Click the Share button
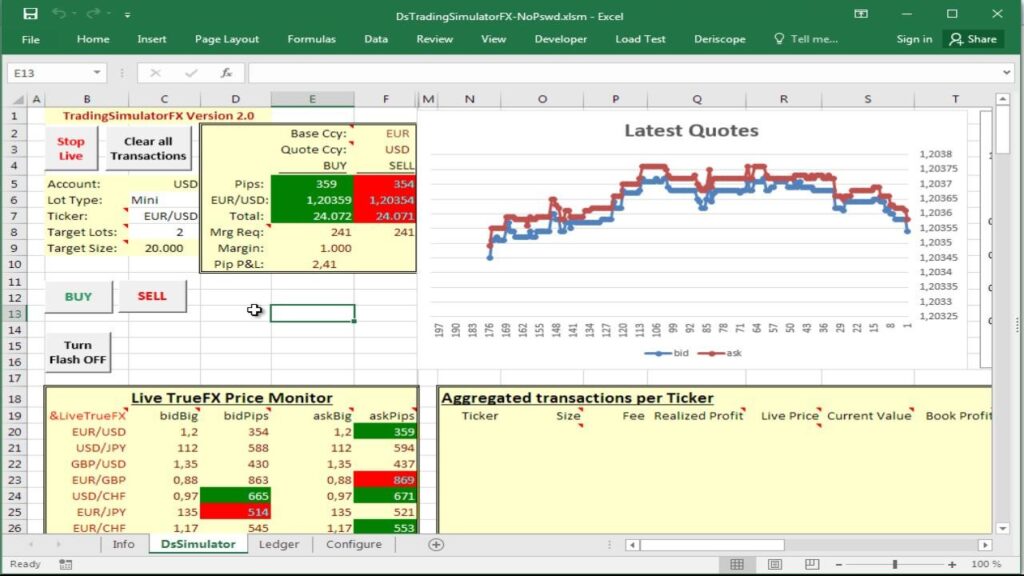Viewport: 1024px width, 576px height. [x=973, y=39]
